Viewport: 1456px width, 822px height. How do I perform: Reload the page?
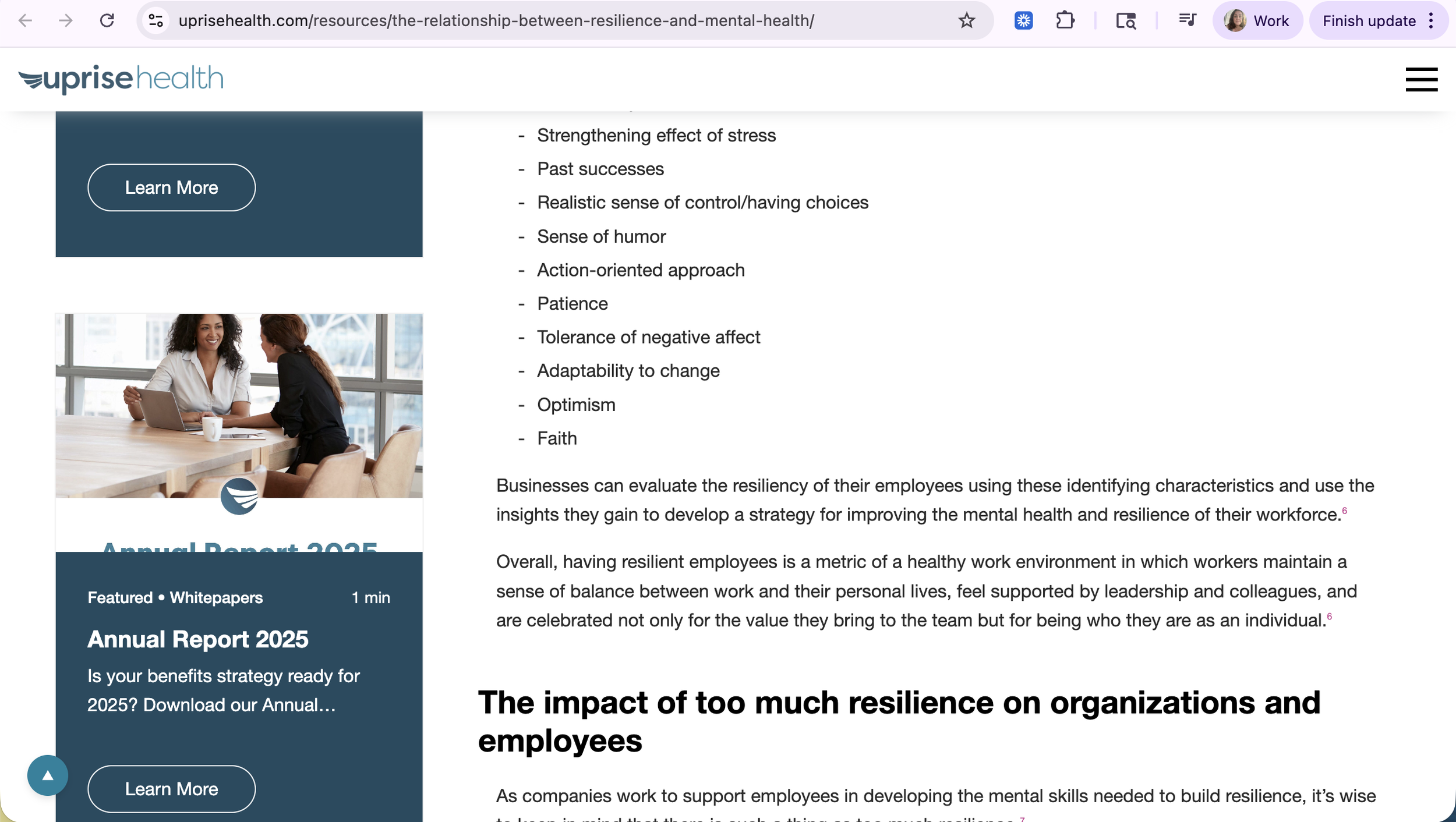[107, 21]
